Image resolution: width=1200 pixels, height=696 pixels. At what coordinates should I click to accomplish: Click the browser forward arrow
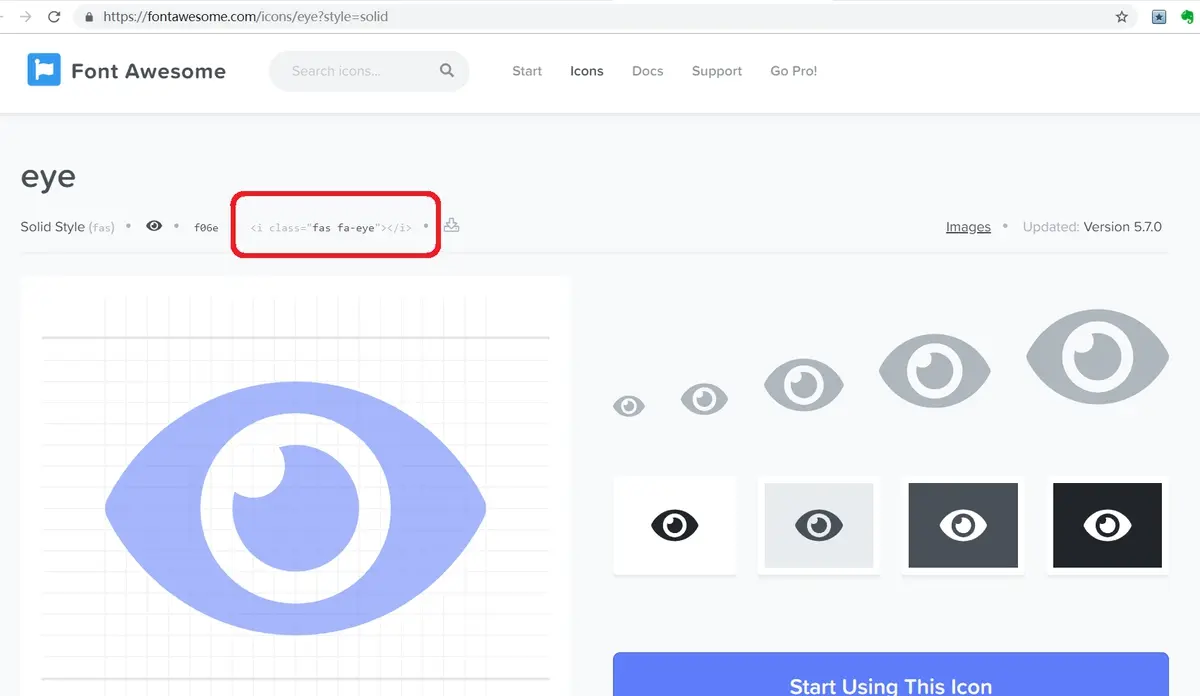pos(25,17)
